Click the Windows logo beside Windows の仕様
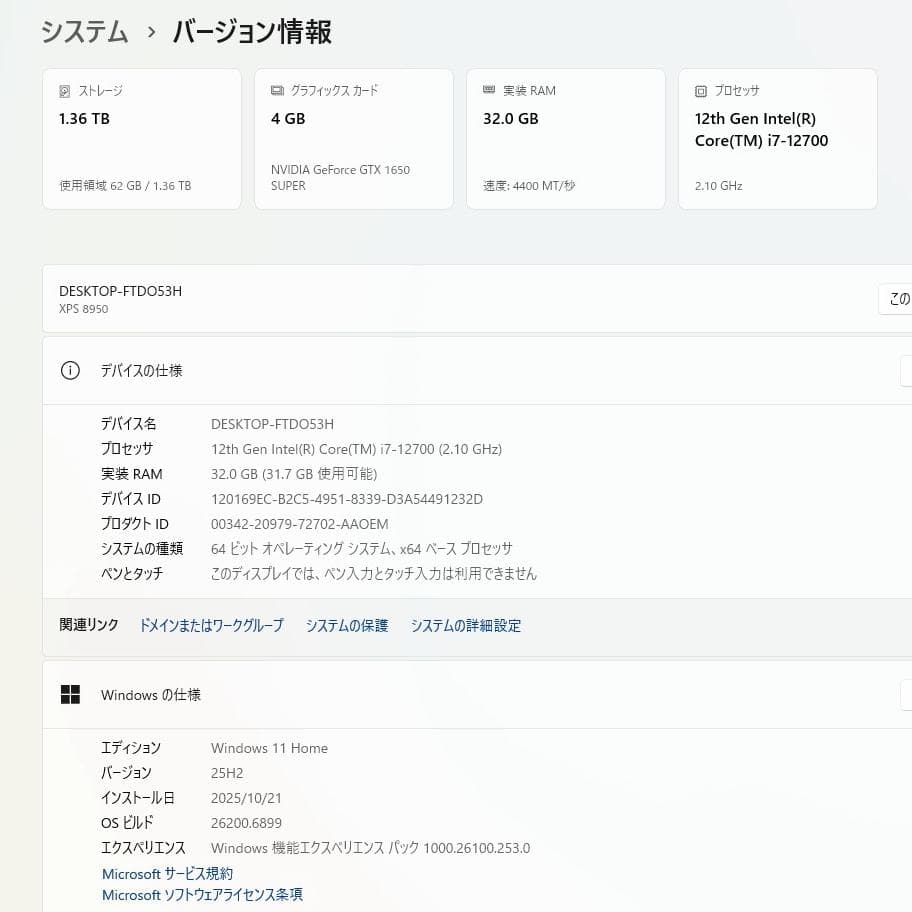Screen dimensions: 912x912 (71, 694)
